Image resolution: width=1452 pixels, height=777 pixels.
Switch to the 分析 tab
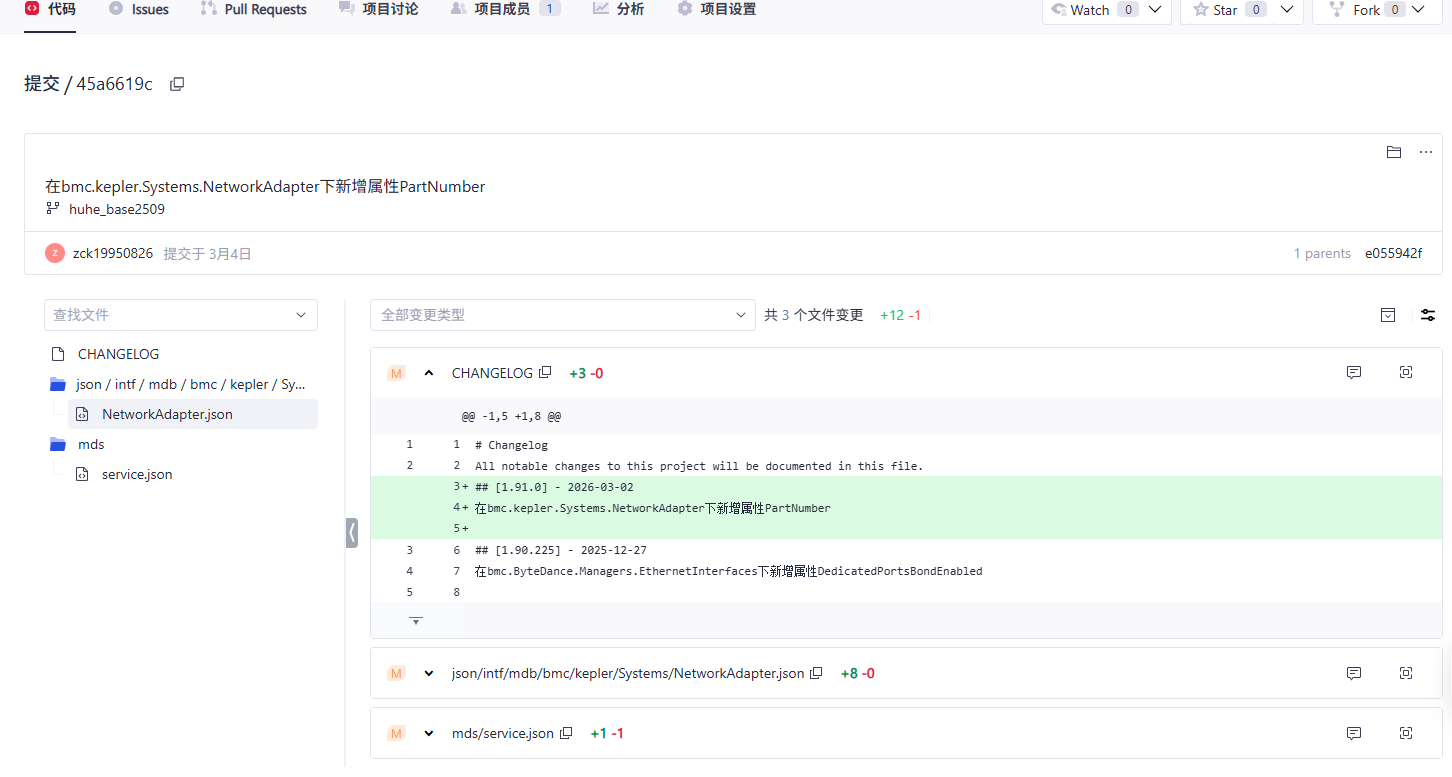point(618,9)
